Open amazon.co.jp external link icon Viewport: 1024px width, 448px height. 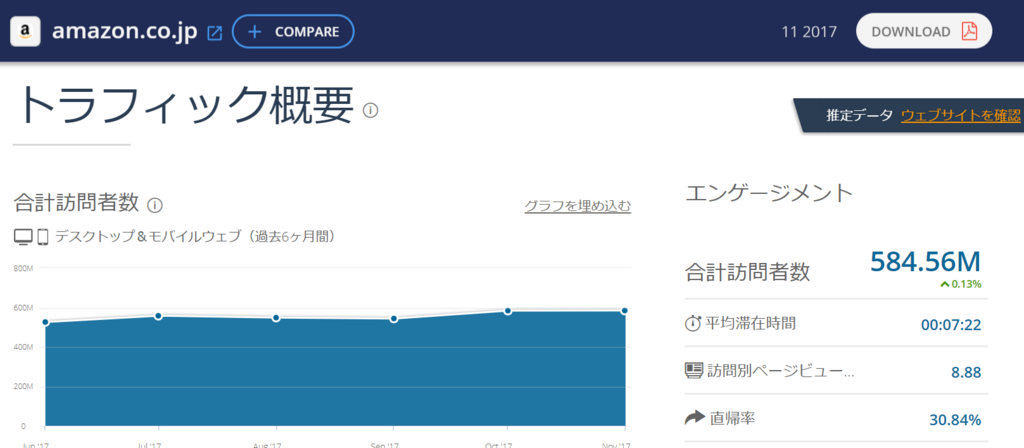214,33
